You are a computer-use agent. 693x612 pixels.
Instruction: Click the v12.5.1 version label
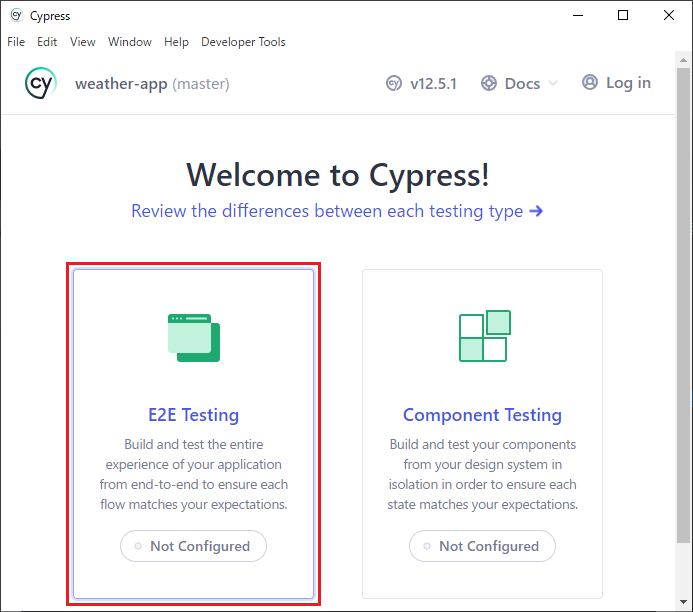click(433, 84)
